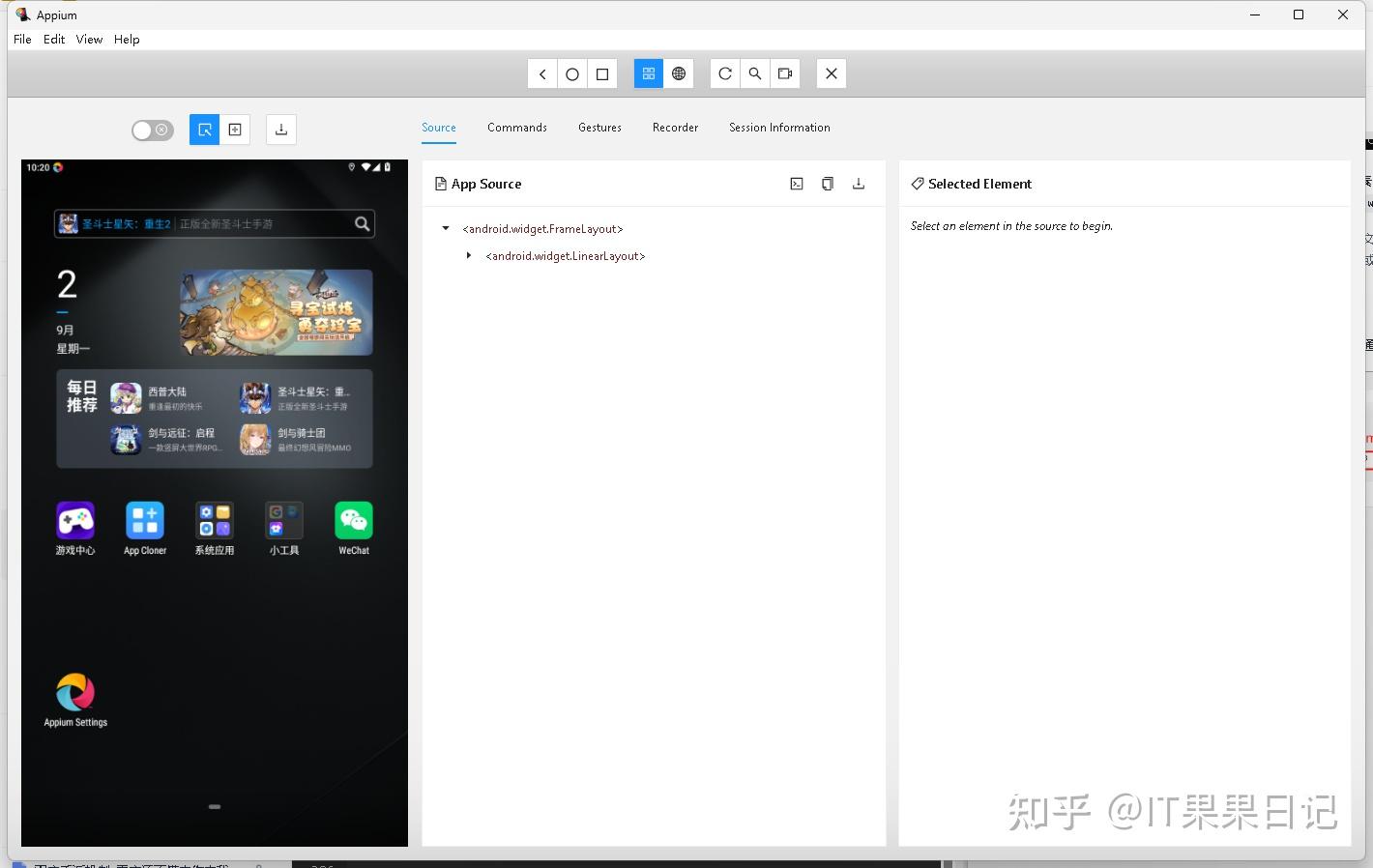The image size is (1373, 868).
Task: Toggle the screenshot interaction switch
Action: tap(152, 129)
